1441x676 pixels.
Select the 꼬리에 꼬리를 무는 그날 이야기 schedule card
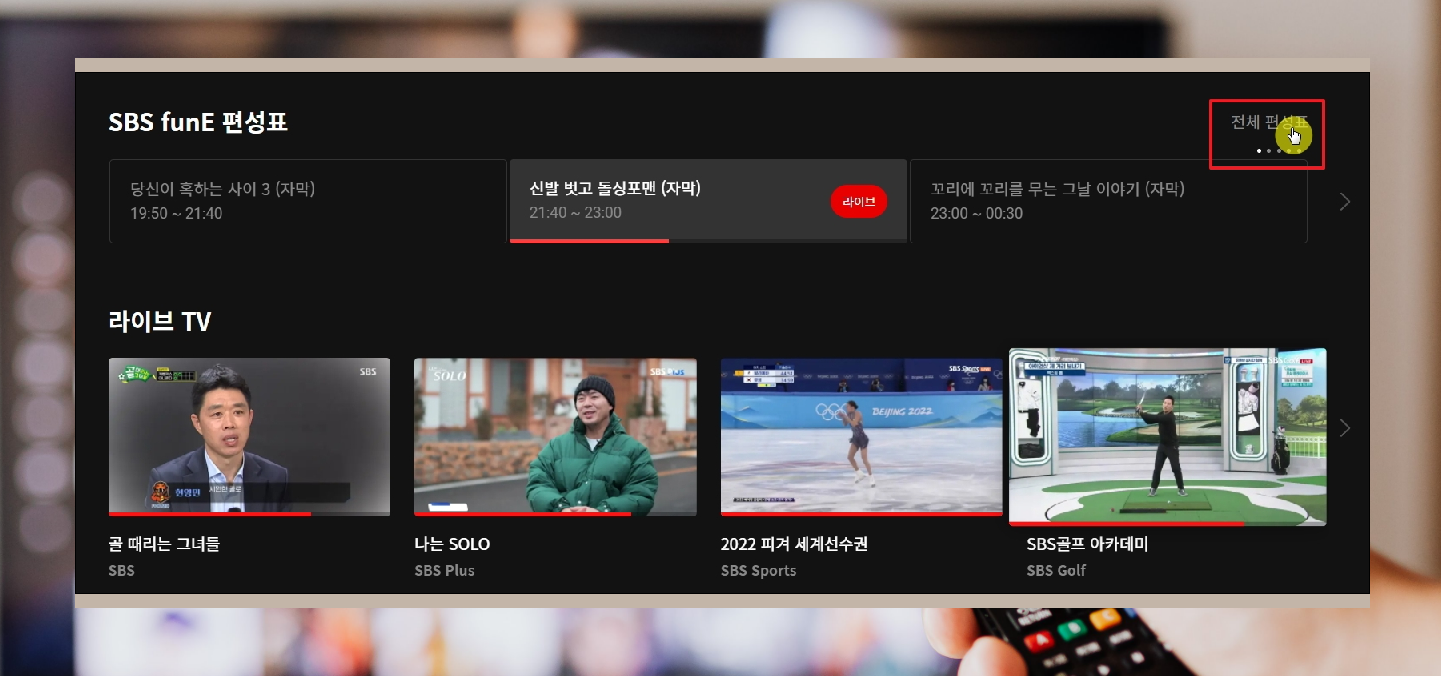1109,200
